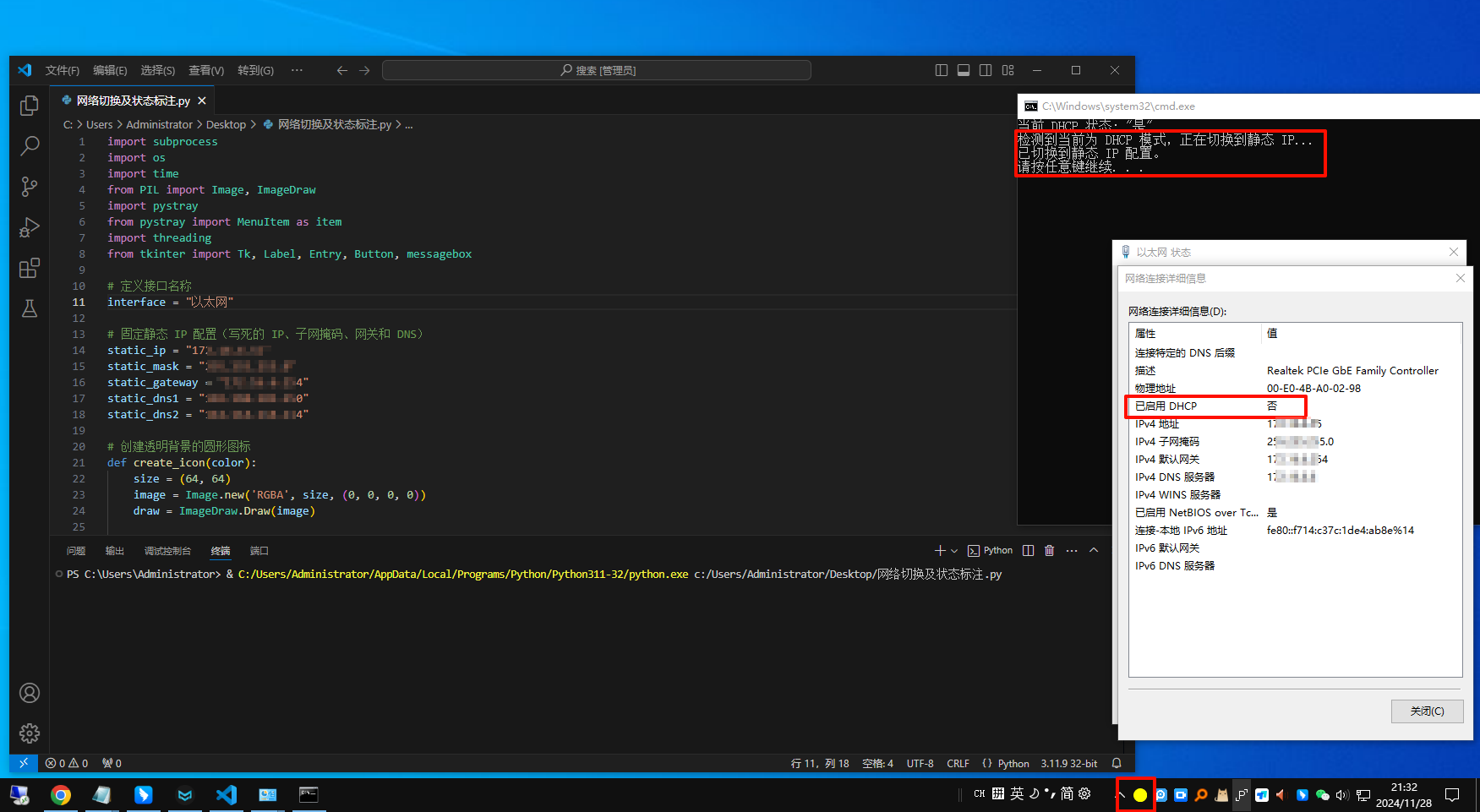The width and height of the screenshot is (1480, 812).
Task: Open the cmd window from taskbar
Action: click(x=309, y=794)
